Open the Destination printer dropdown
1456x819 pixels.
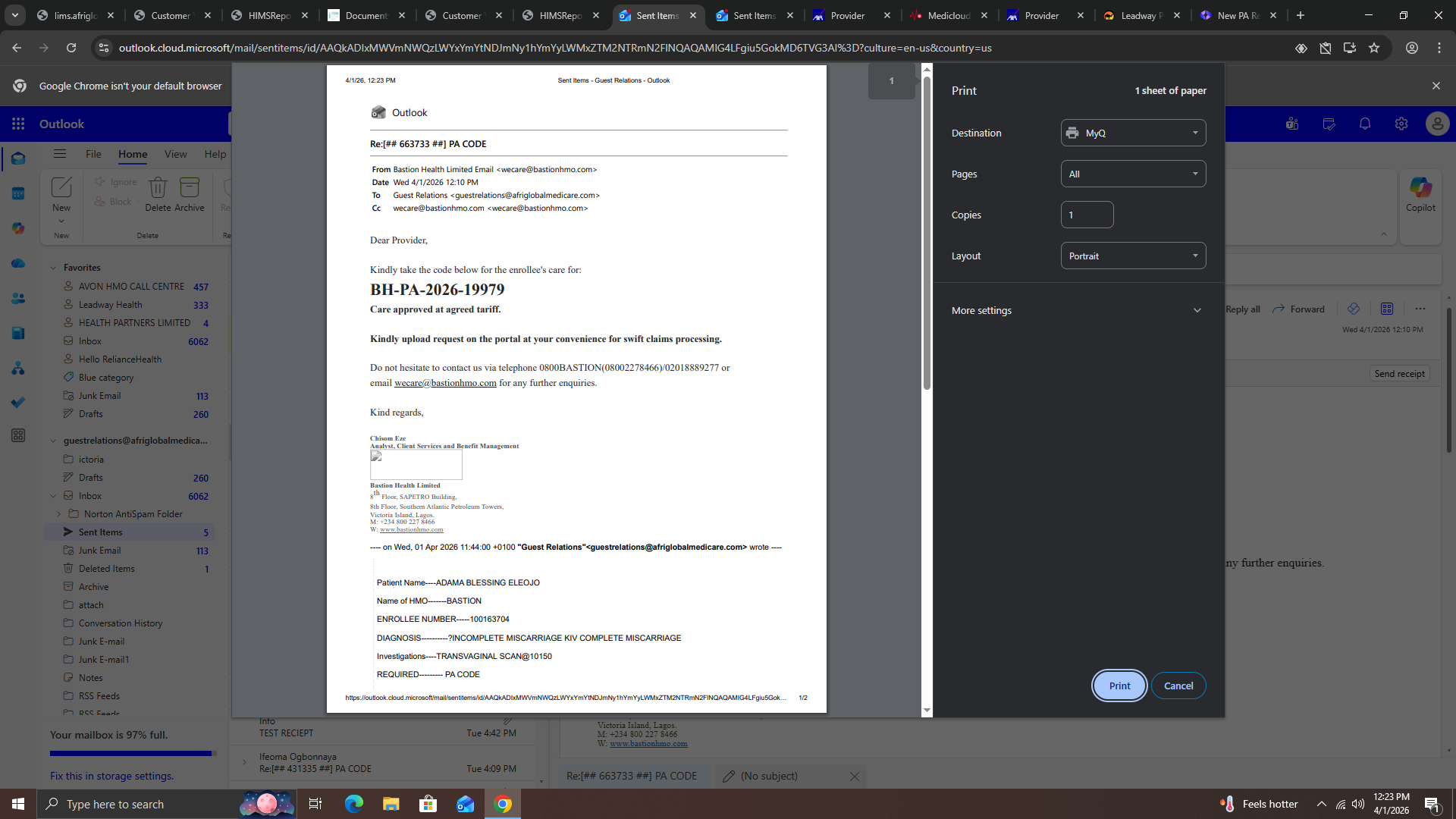pos(1133,133)
